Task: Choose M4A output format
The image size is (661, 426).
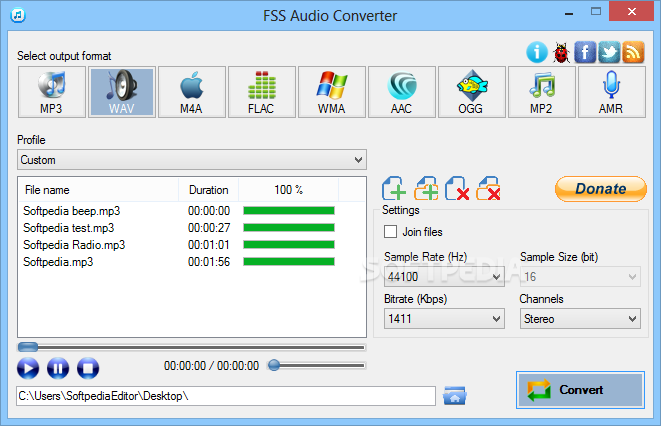Action: [192, 92]
